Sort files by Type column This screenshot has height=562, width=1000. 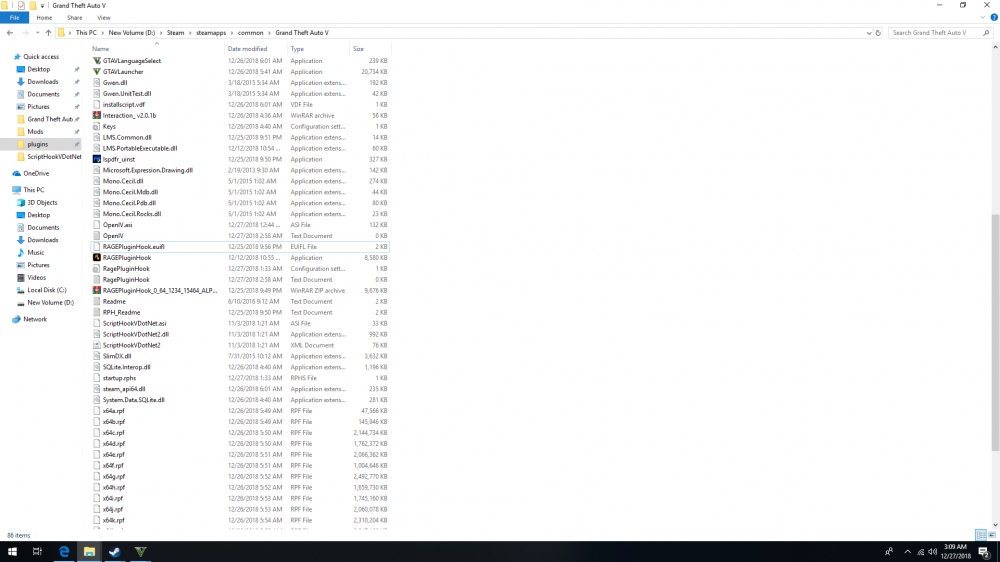[x=318, y=48]
